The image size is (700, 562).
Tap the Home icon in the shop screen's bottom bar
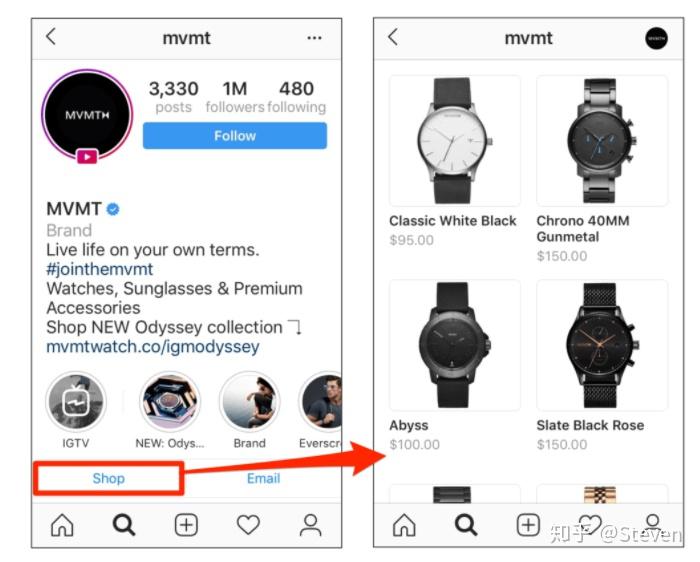[x=404, y=525]
